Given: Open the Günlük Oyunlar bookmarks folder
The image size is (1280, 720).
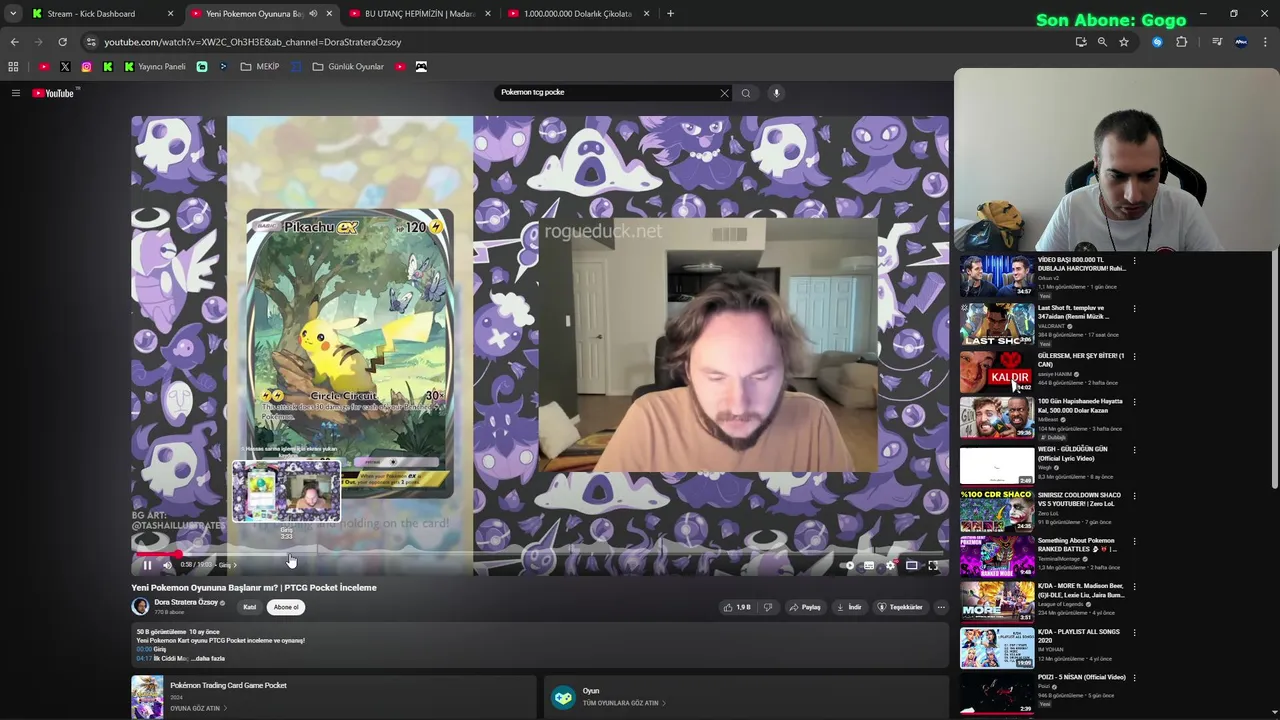Looking at the screenshot, I should [348, 67].
